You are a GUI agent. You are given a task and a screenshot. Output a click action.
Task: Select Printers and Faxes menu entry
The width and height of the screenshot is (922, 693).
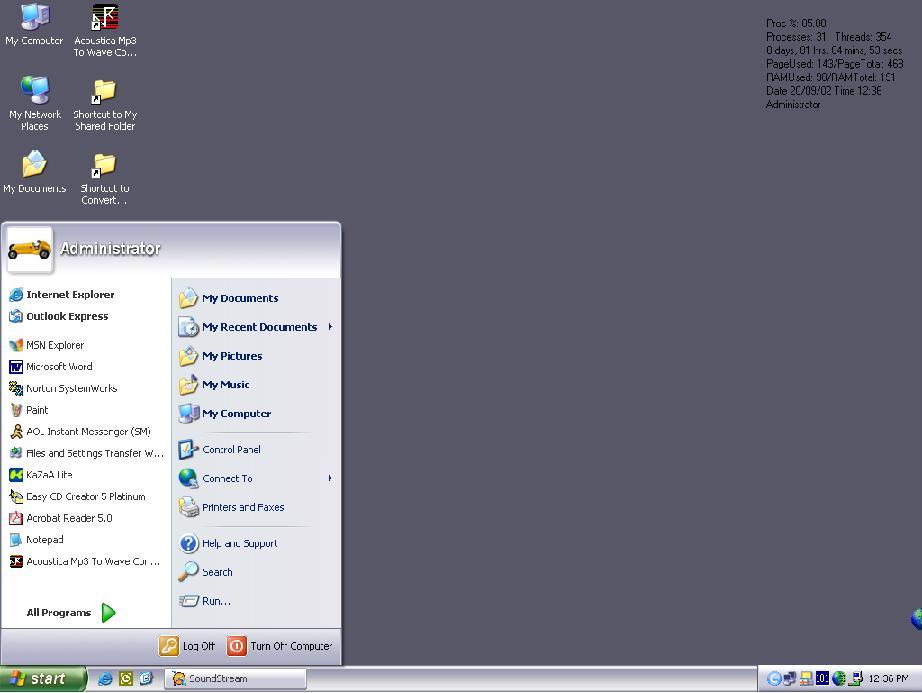[x=242, y=508]
